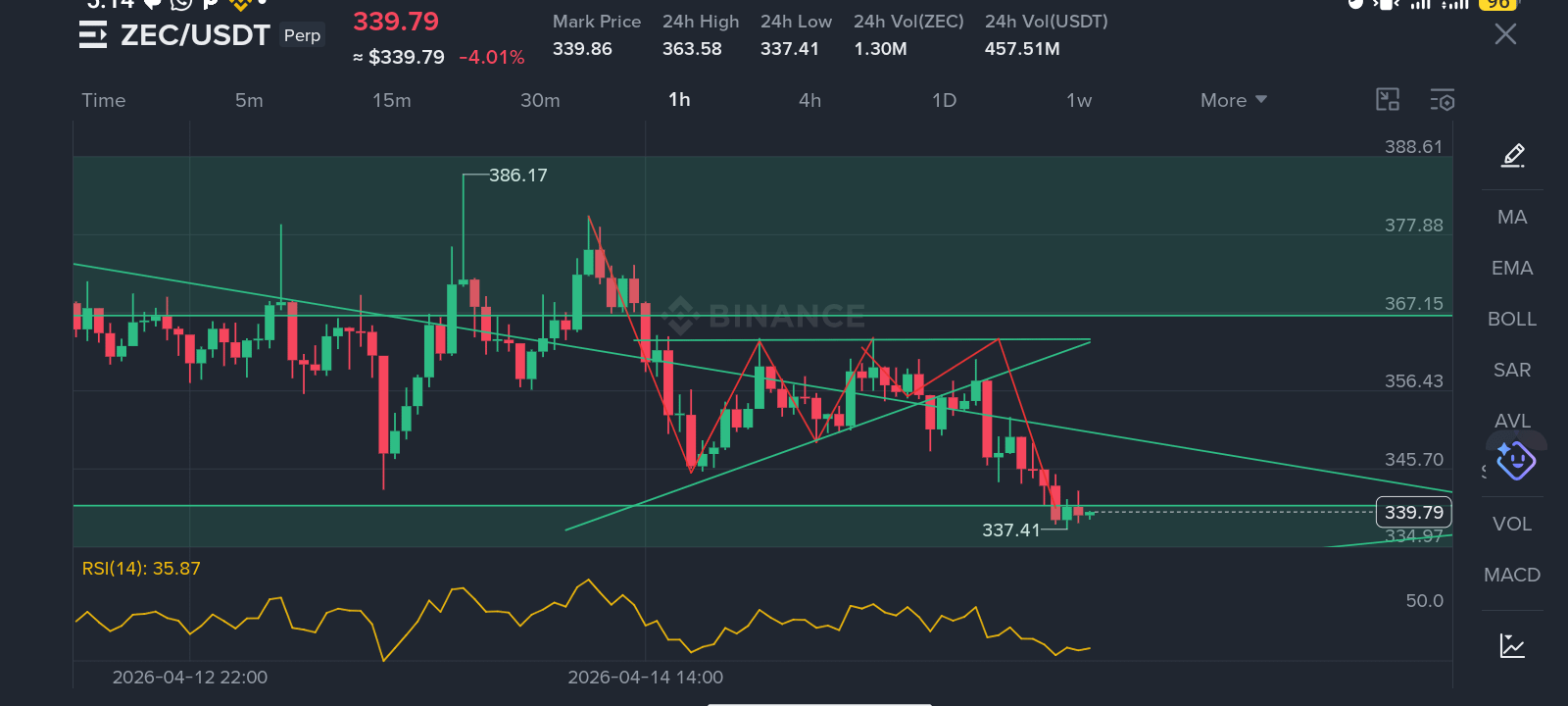This screenshot has height=706, width=1568.
Task: Click the 24h Vol(USDT) value 457.51M
Action: 1022,49
